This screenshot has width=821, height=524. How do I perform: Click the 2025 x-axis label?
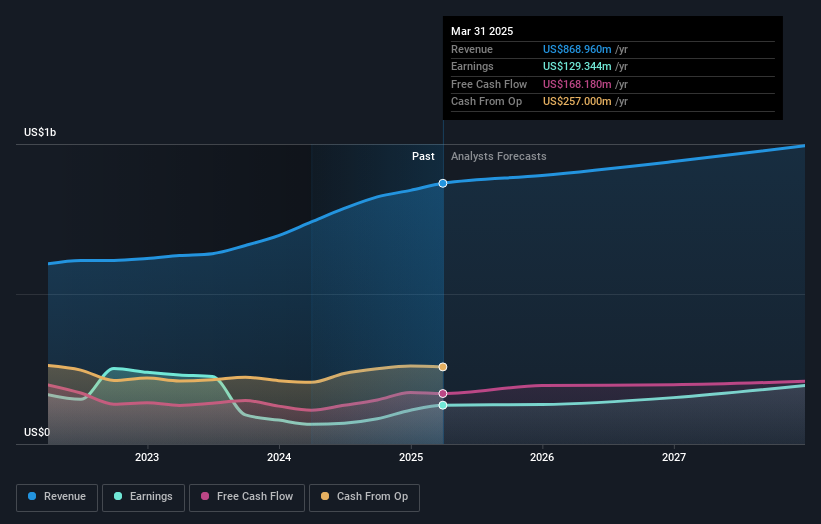tap(411, 457)
